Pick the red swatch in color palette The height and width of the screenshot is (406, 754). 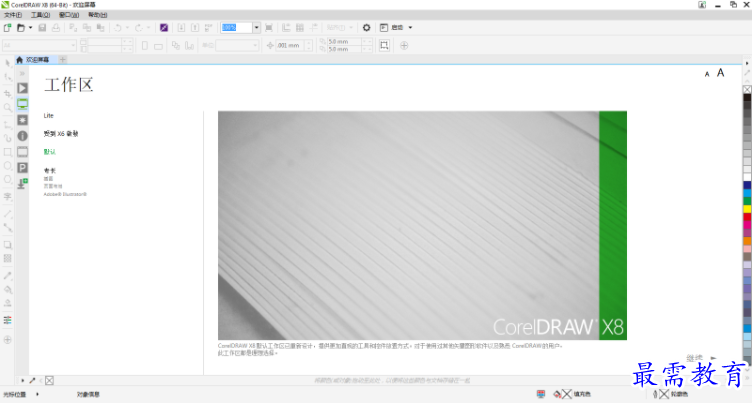tap(747, 217)
